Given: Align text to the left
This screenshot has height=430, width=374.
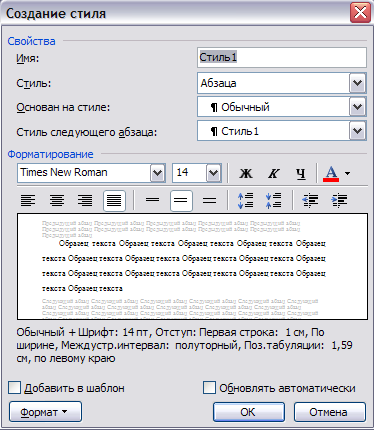Looking at the screenshot, I should coord(28,201).
